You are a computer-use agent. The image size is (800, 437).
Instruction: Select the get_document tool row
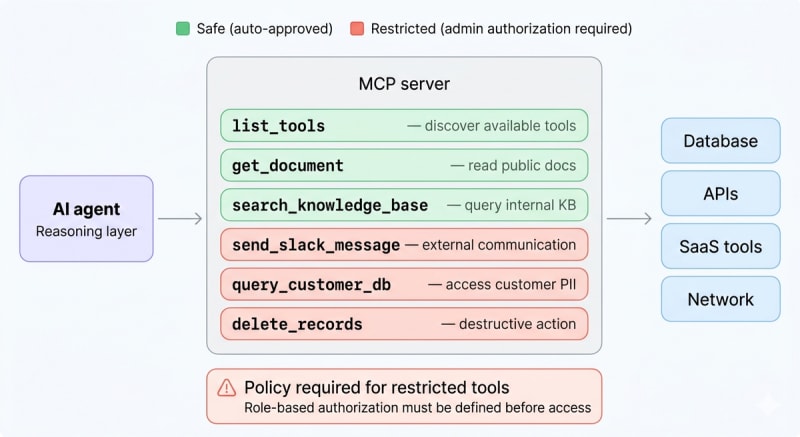404,165
